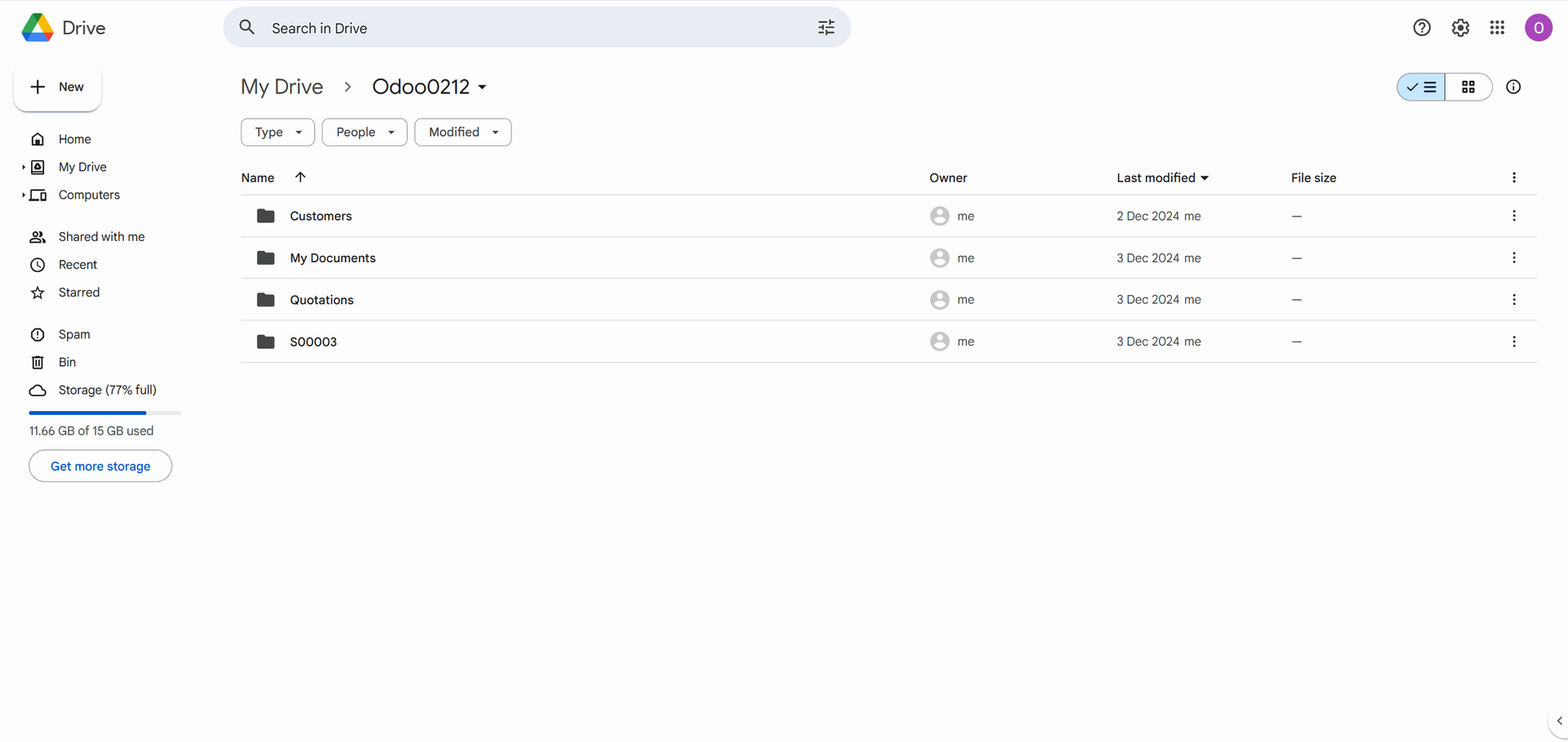
Task: Focus the Search in Drive field
Action: (x=537, y=28)
